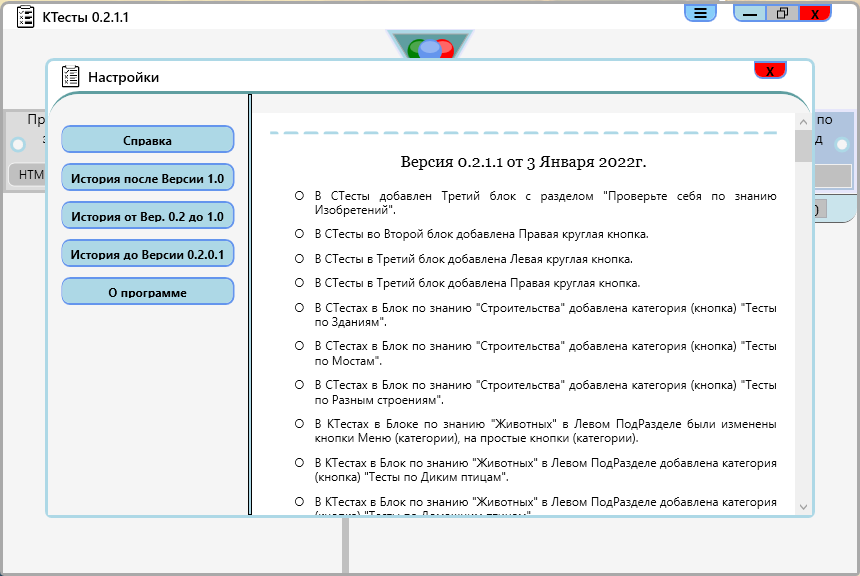Viewport: 860px width, 576px height.
Task: Restore down the КТесты main window
Action: (783, 13)
